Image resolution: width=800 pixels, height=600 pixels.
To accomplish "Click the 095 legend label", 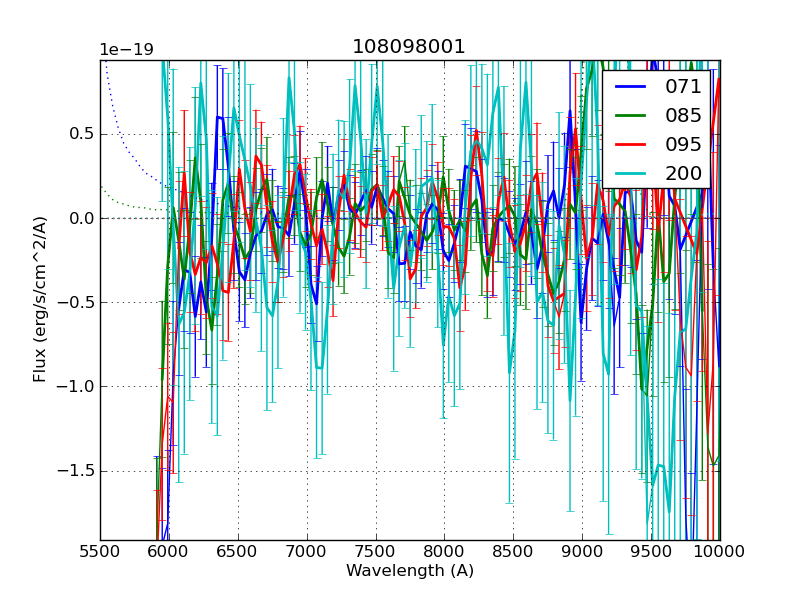I will 683,143.
